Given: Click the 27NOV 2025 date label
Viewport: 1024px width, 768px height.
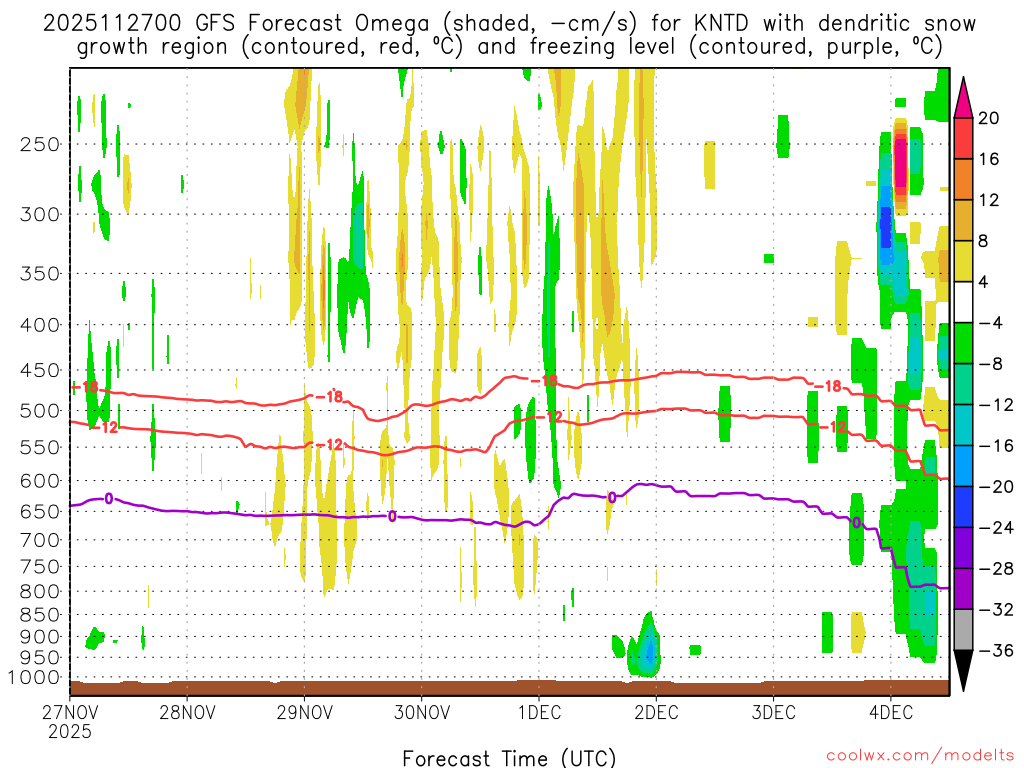Looking at the screenshot, I should point(70,721).
